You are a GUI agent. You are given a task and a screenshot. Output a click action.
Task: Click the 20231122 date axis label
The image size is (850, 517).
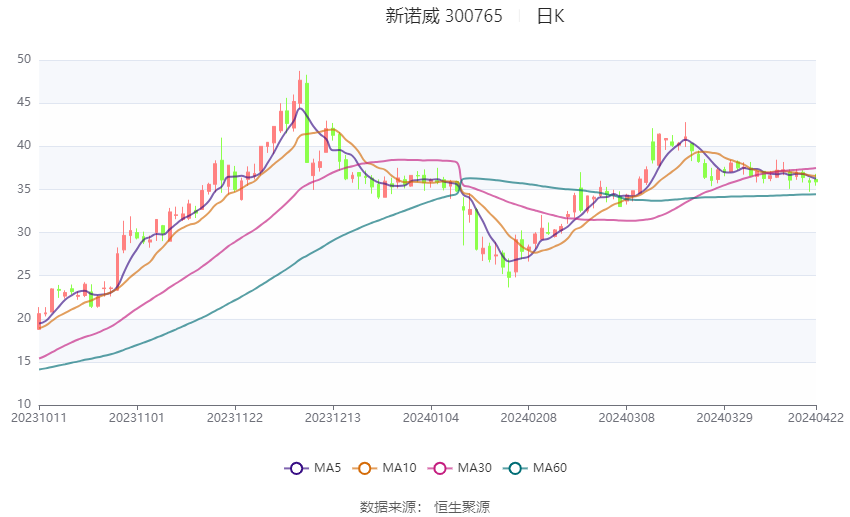tap(235, 418)
